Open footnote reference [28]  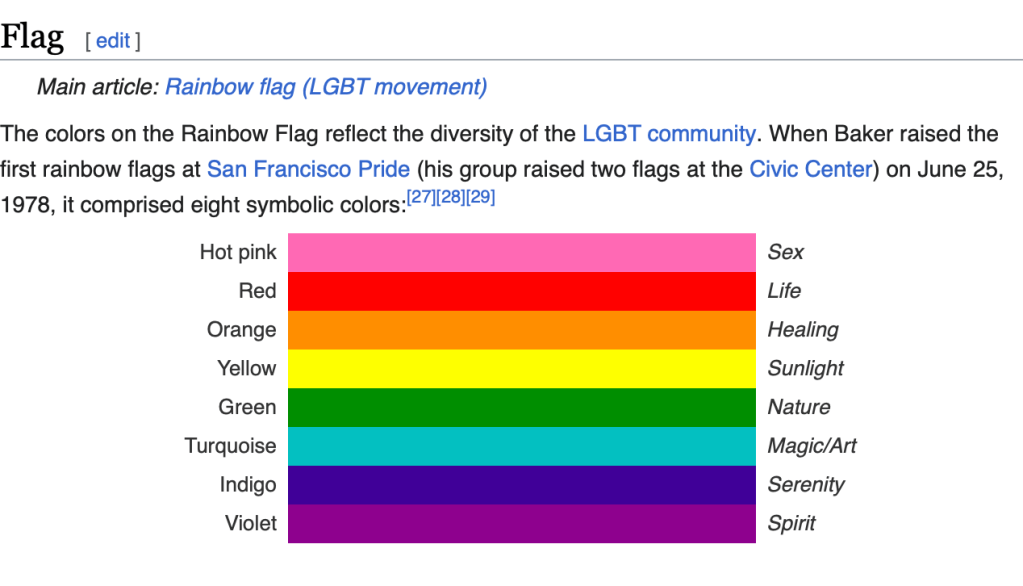click(450, 197)
